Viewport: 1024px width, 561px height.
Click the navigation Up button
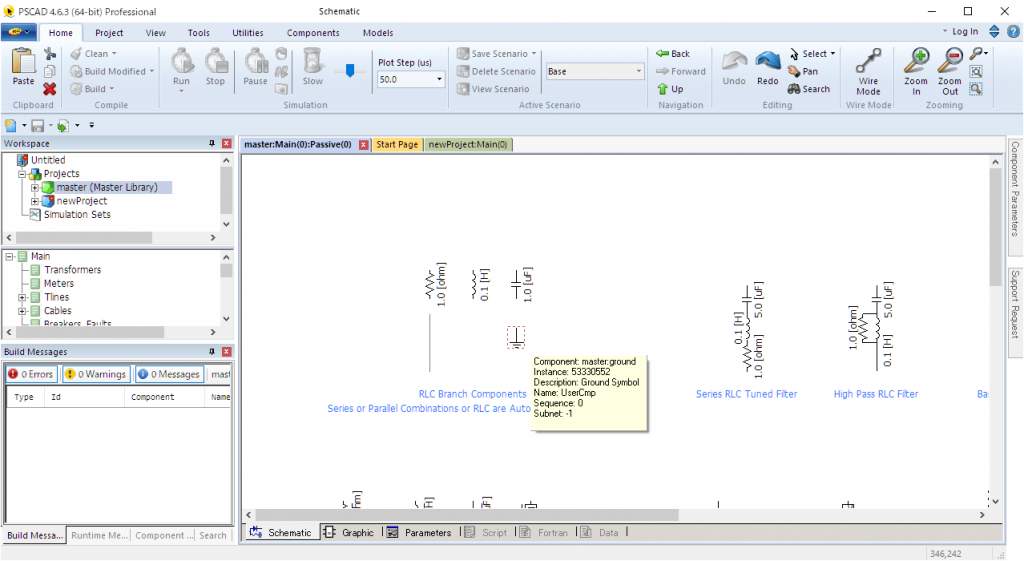pos(671,89)
